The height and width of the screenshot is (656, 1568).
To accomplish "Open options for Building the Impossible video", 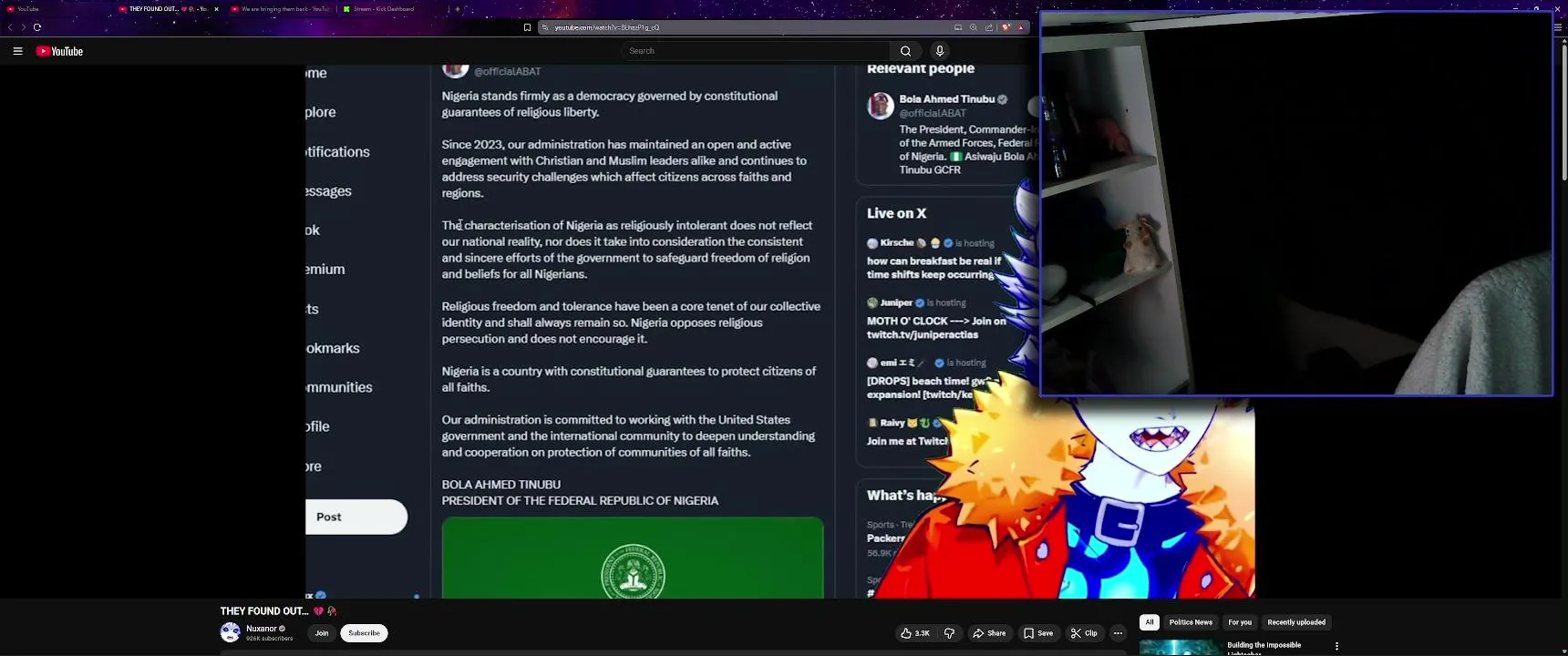I will [x=1336, y=646].
